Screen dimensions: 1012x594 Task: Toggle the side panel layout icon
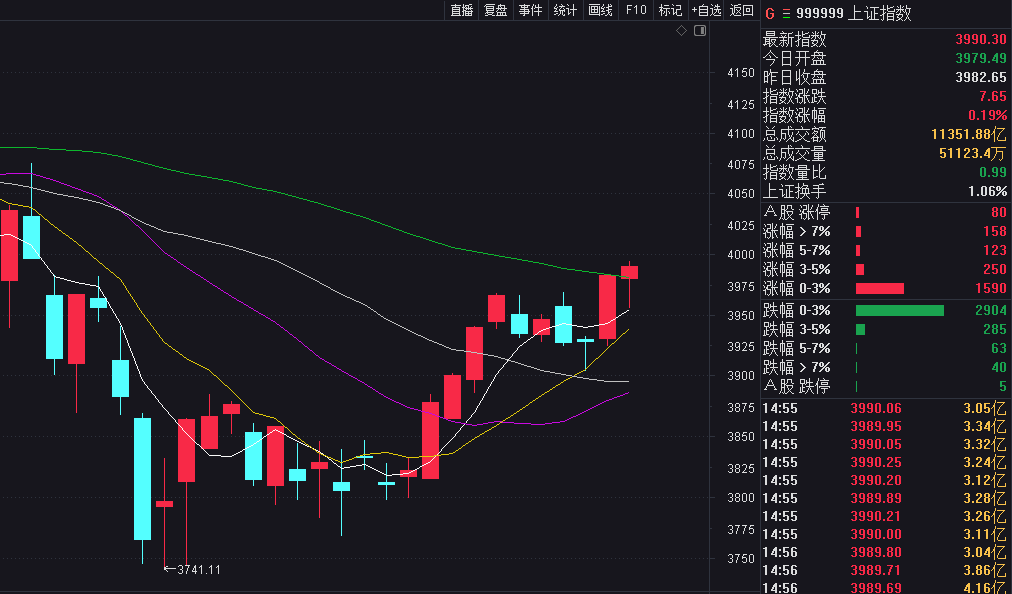(700, 31)
